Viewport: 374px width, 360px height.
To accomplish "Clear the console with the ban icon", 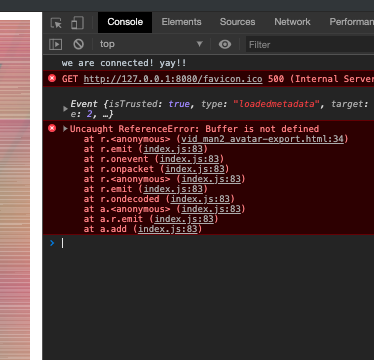I will coord(78,44).
